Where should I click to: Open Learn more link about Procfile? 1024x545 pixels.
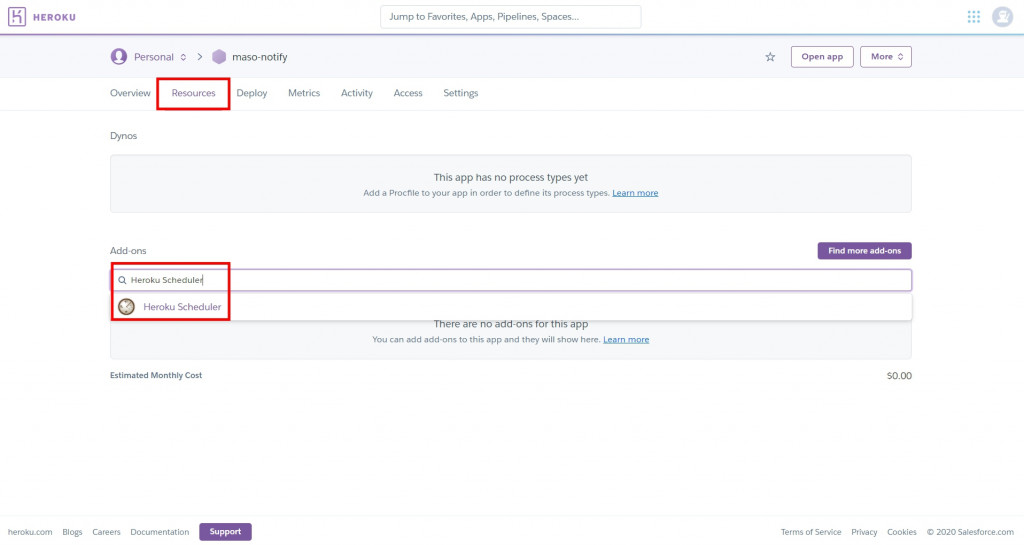(635, 193)
